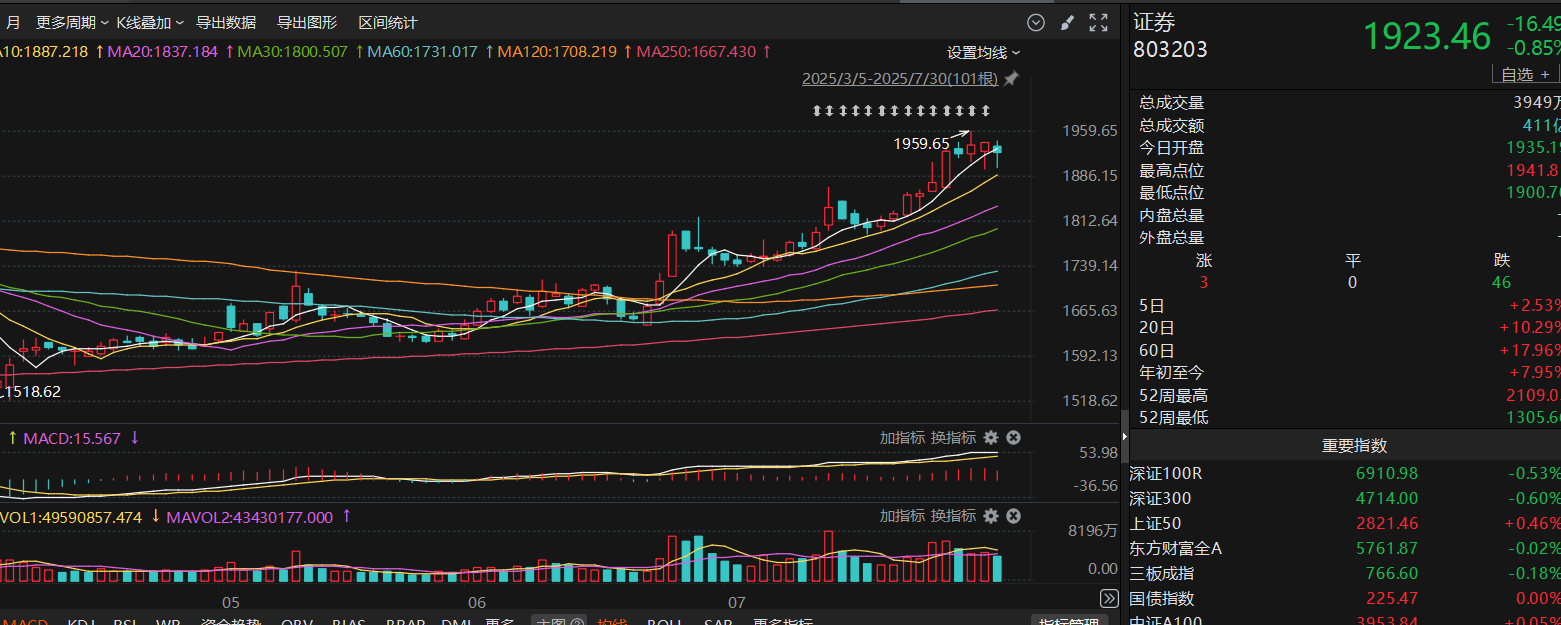Open the 三板成指 index row

[x=1345, y=573]
